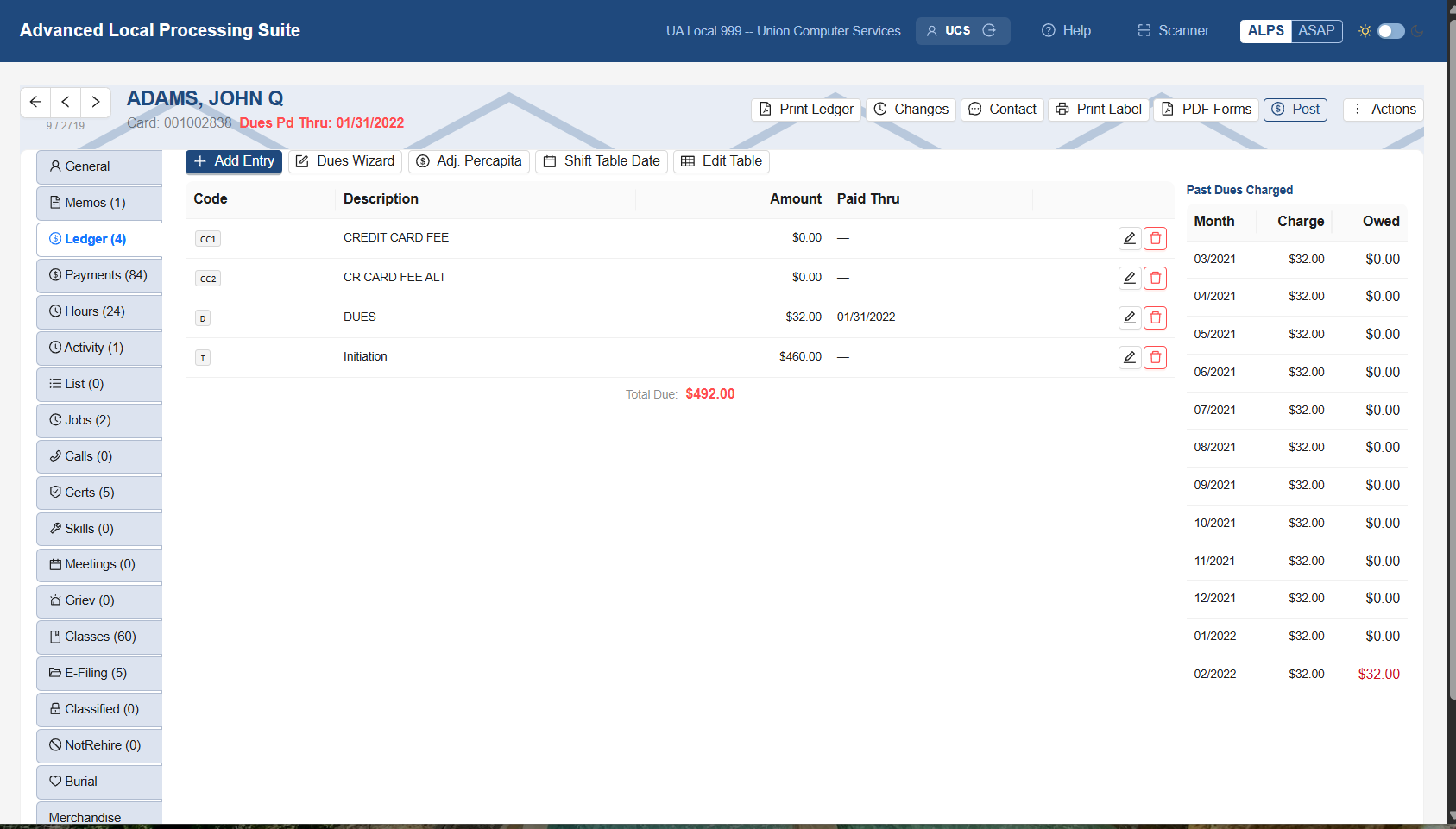The width and height of the screenshot is (1456, 829).
Task: Click the CC1 code badge
Action: [208, 239]
